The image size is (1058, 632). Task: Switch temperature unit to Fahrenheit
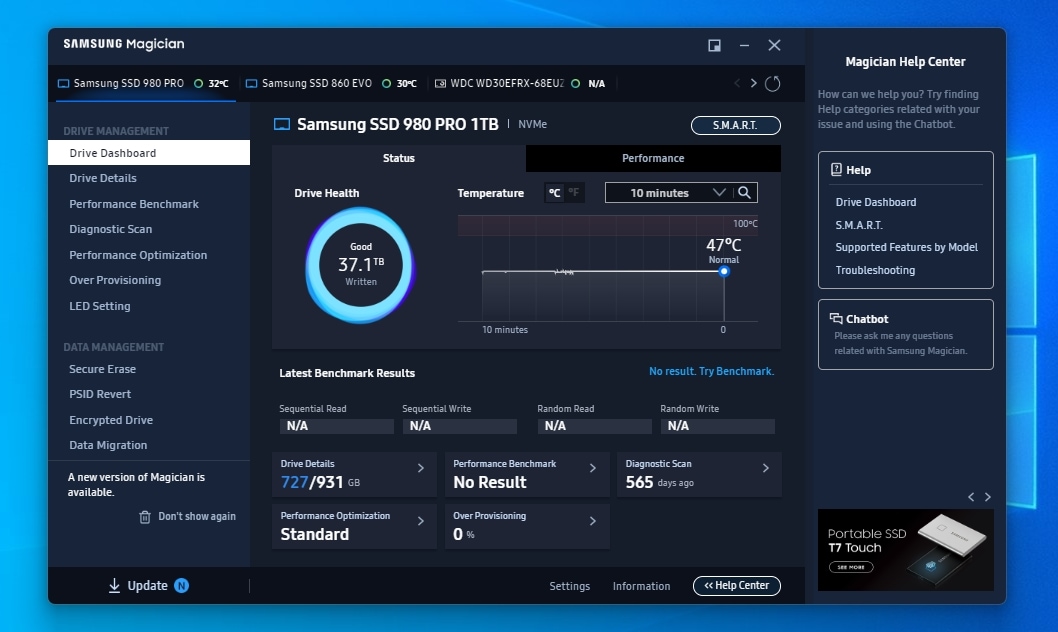click(574, 193)
